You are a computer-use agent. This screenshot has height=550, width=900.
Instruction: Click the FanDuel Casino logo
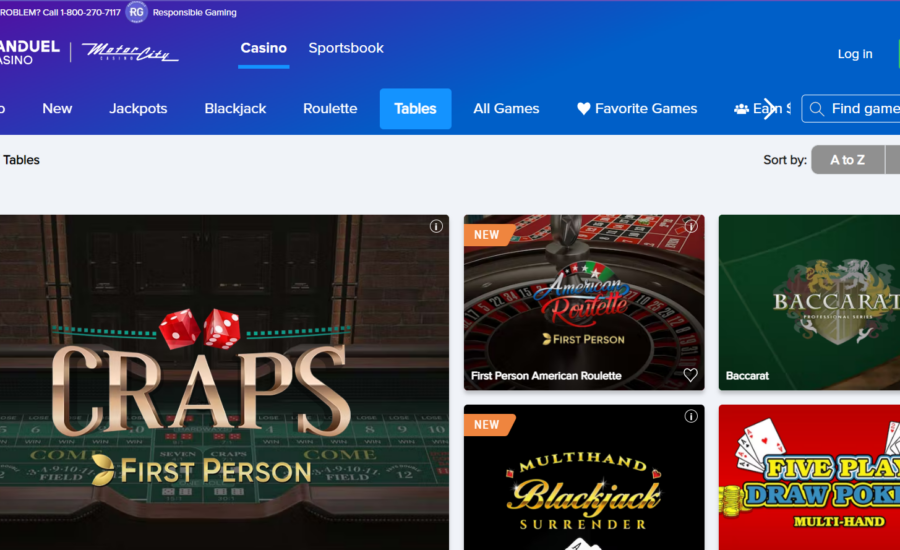coord(29,52)
